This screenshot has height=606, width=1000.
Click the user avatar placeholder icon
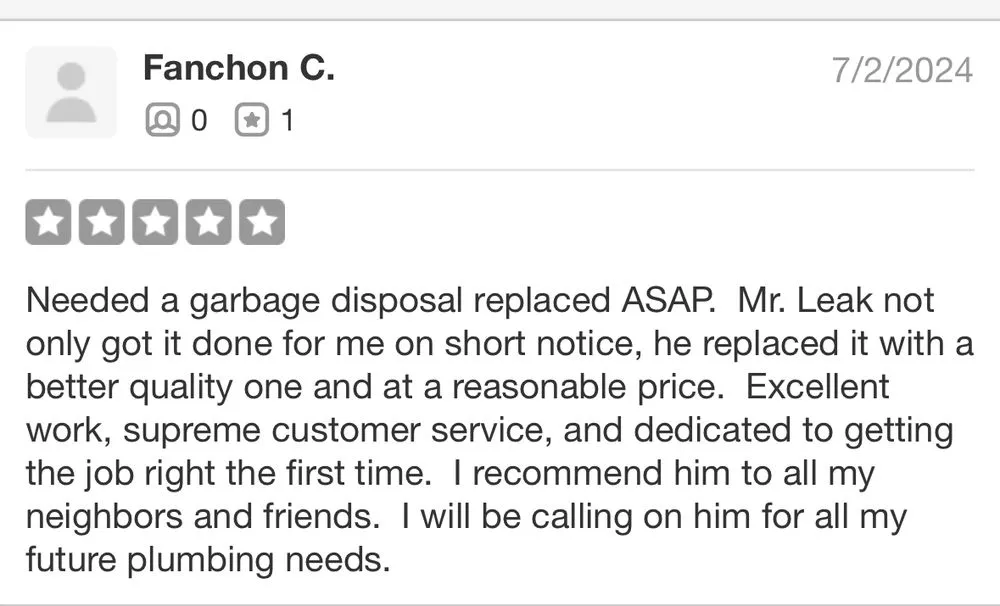[71, 91]
